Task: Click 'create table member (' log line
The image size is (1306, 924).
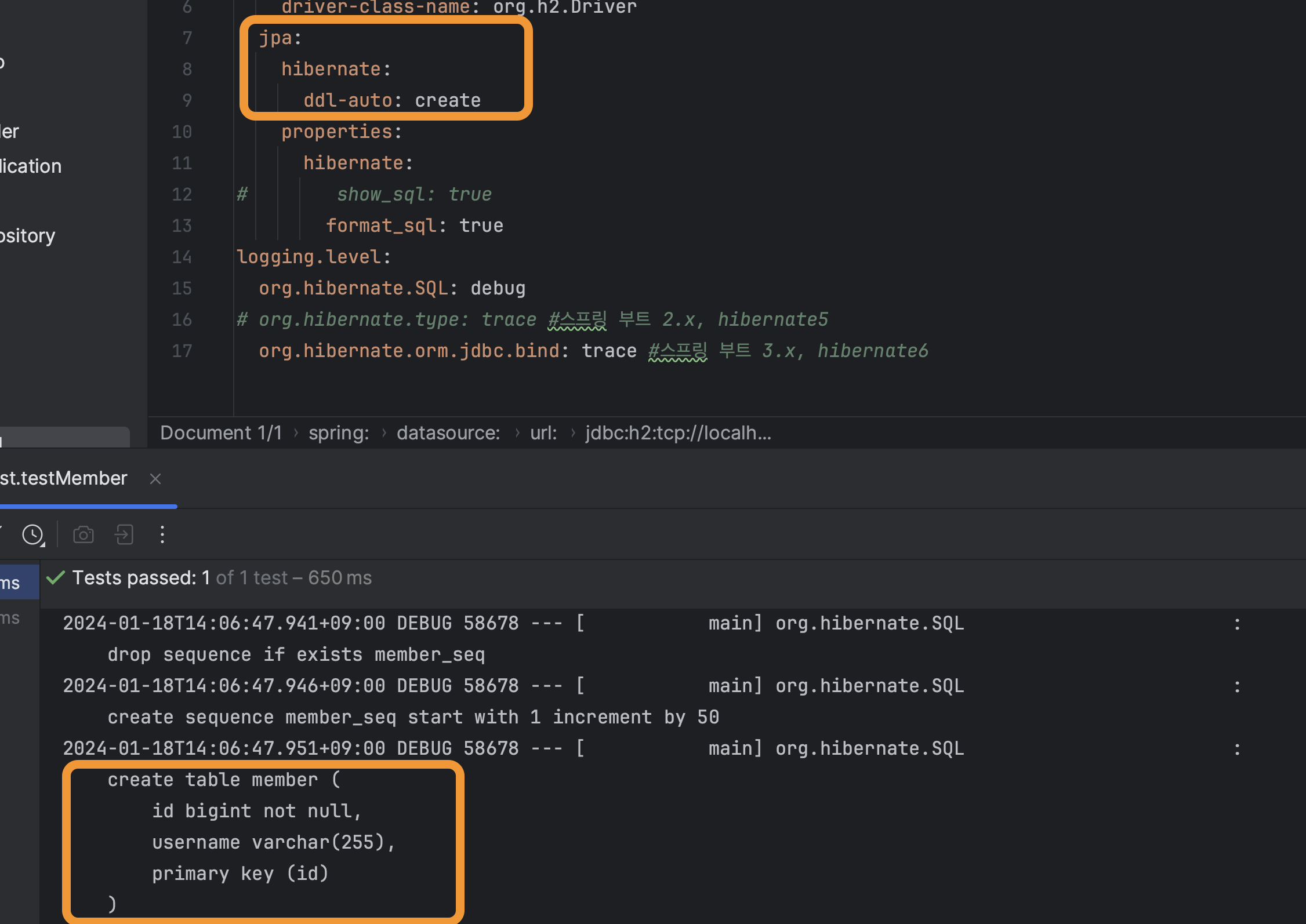Action: click(x=224, y=780)
